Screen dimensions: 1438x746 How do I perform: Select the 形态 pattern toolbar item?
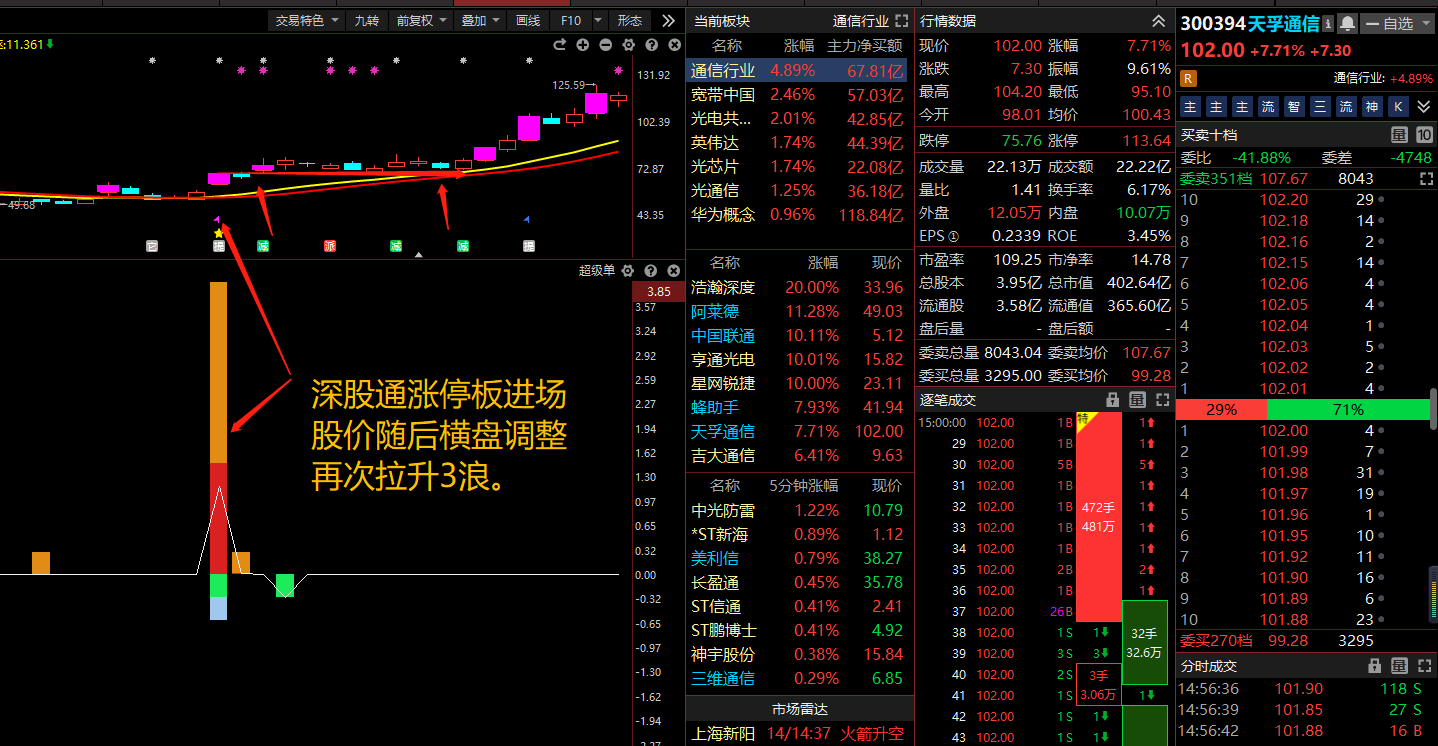(630, 20)
